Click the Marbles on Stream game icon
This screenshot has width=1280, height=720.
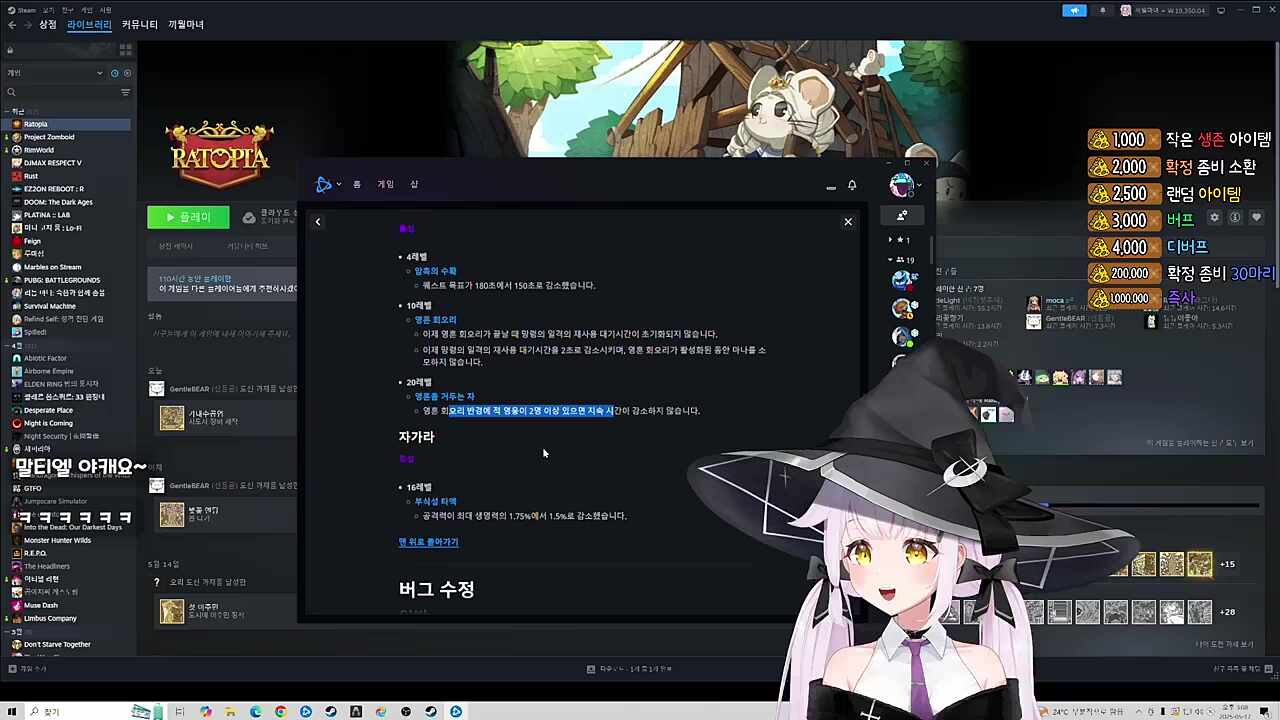(x=17, y=267)
